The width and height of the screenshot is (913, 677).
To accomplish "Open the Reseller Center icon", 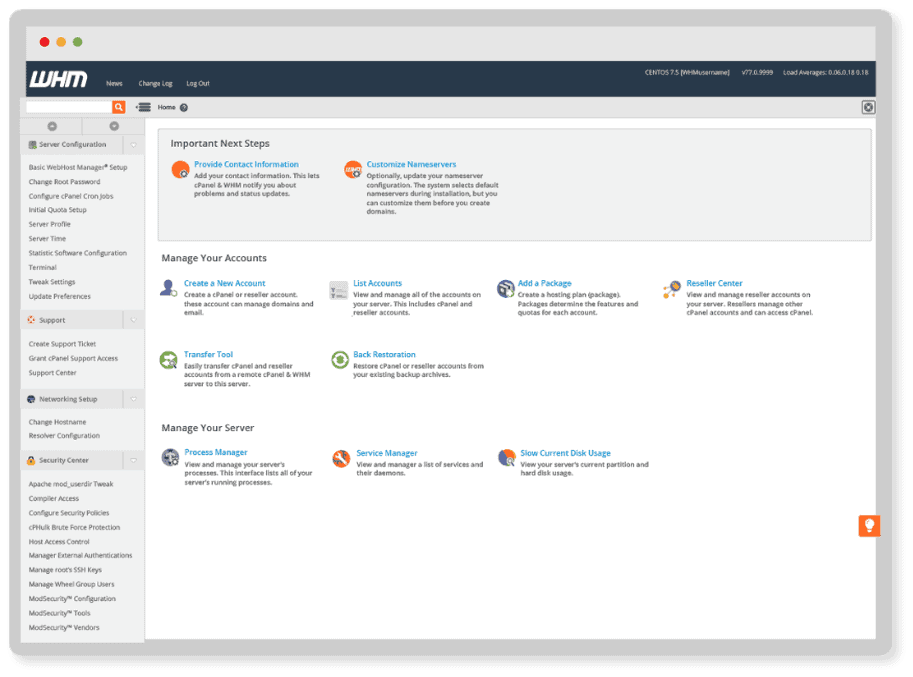I will coord(672,289).
